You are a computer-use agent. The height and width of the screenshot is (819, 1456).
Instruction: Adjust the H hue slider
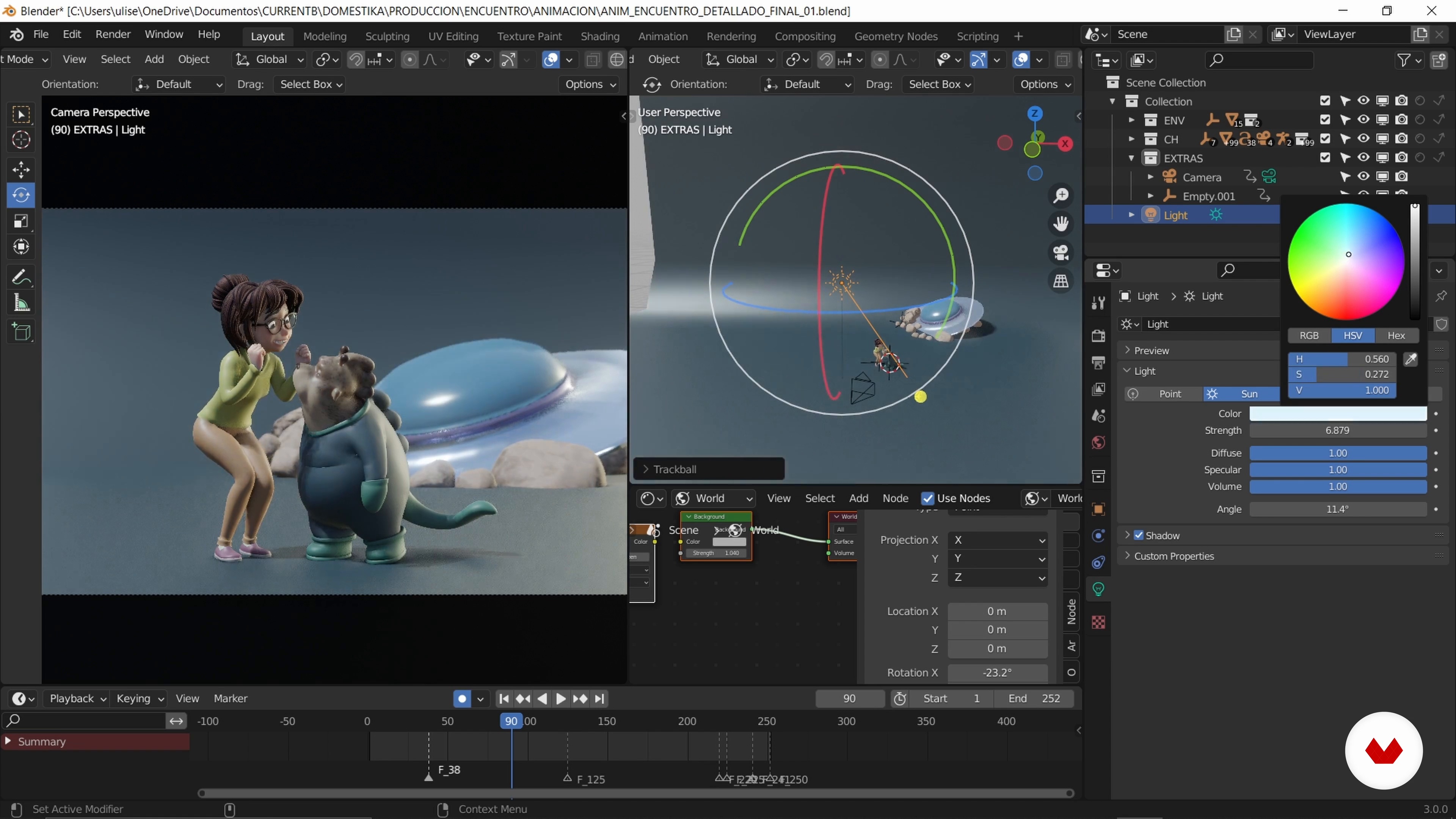pos(1342,359)
